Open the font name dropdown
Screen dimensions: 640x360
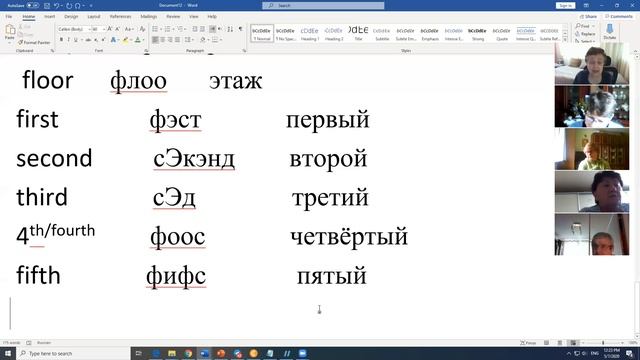coord(89,29)
